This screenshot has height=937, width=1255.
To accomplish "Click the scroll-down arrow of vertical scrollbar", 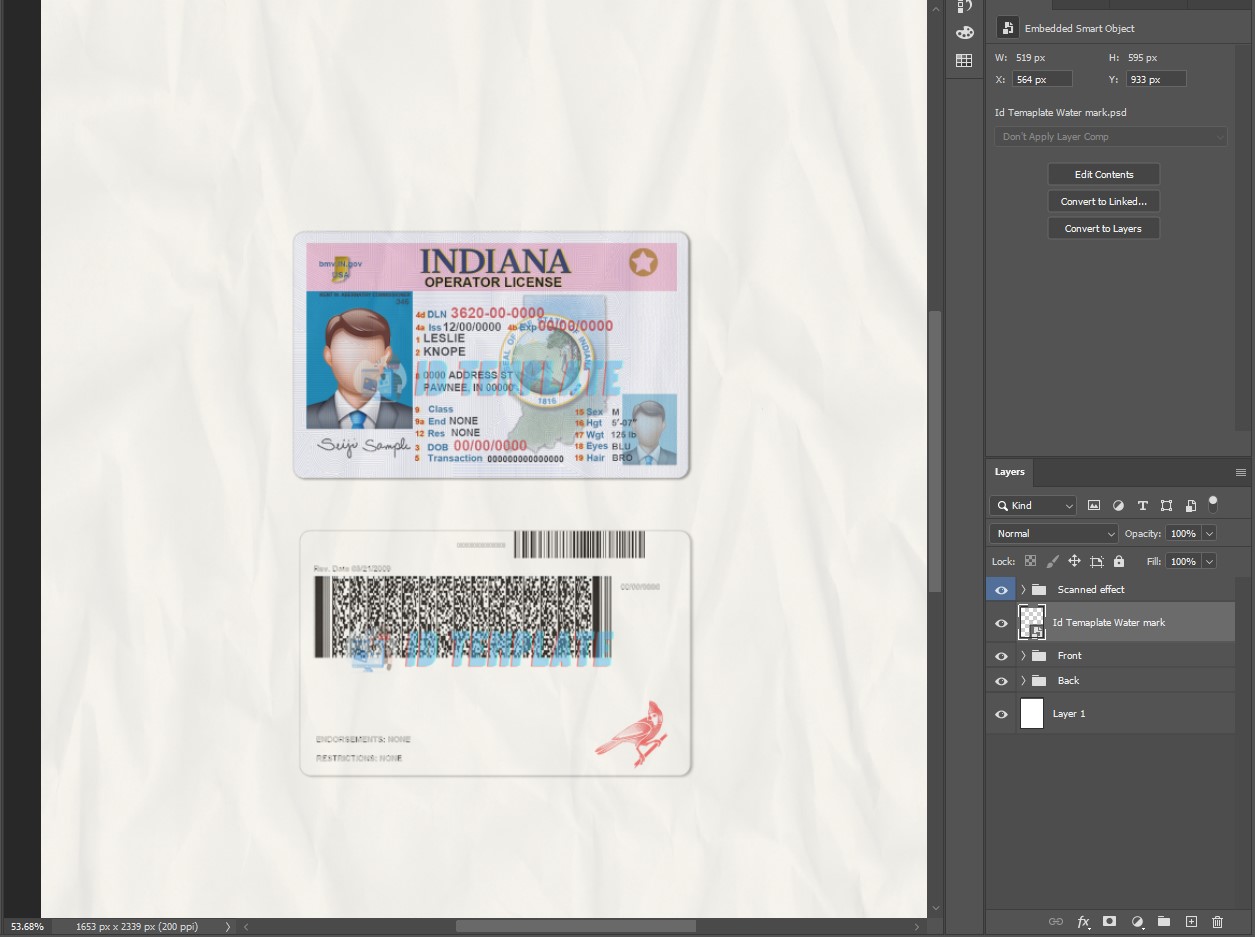I will point(936,908).
